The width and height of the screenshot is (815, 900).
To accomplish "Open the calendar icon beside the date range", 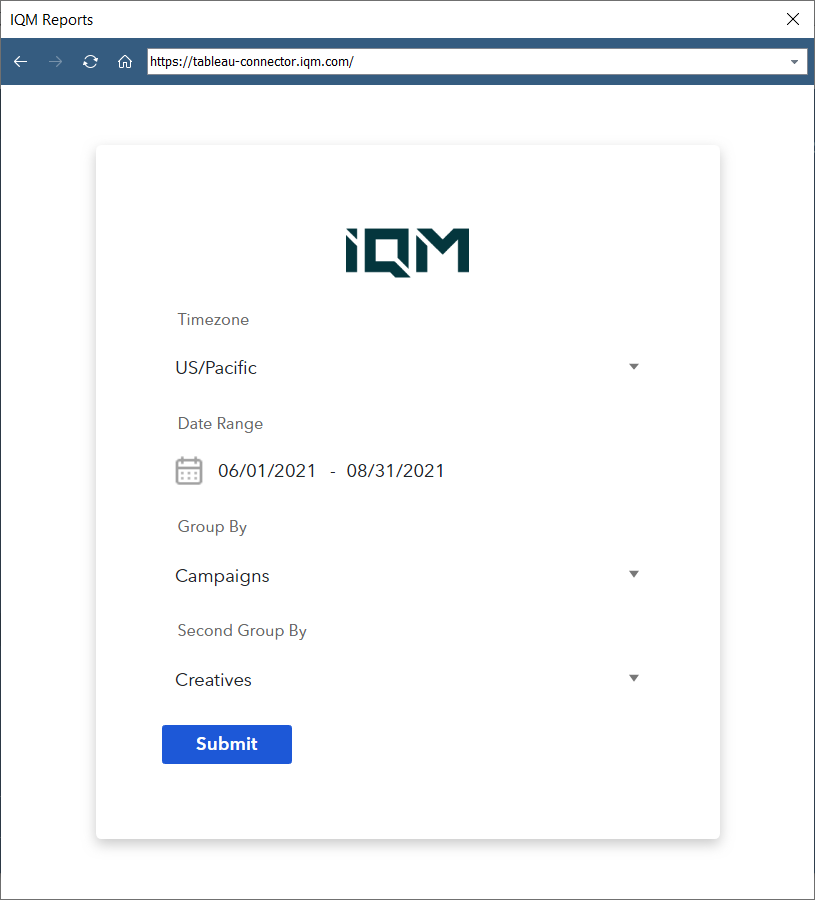I will point(189,471).
